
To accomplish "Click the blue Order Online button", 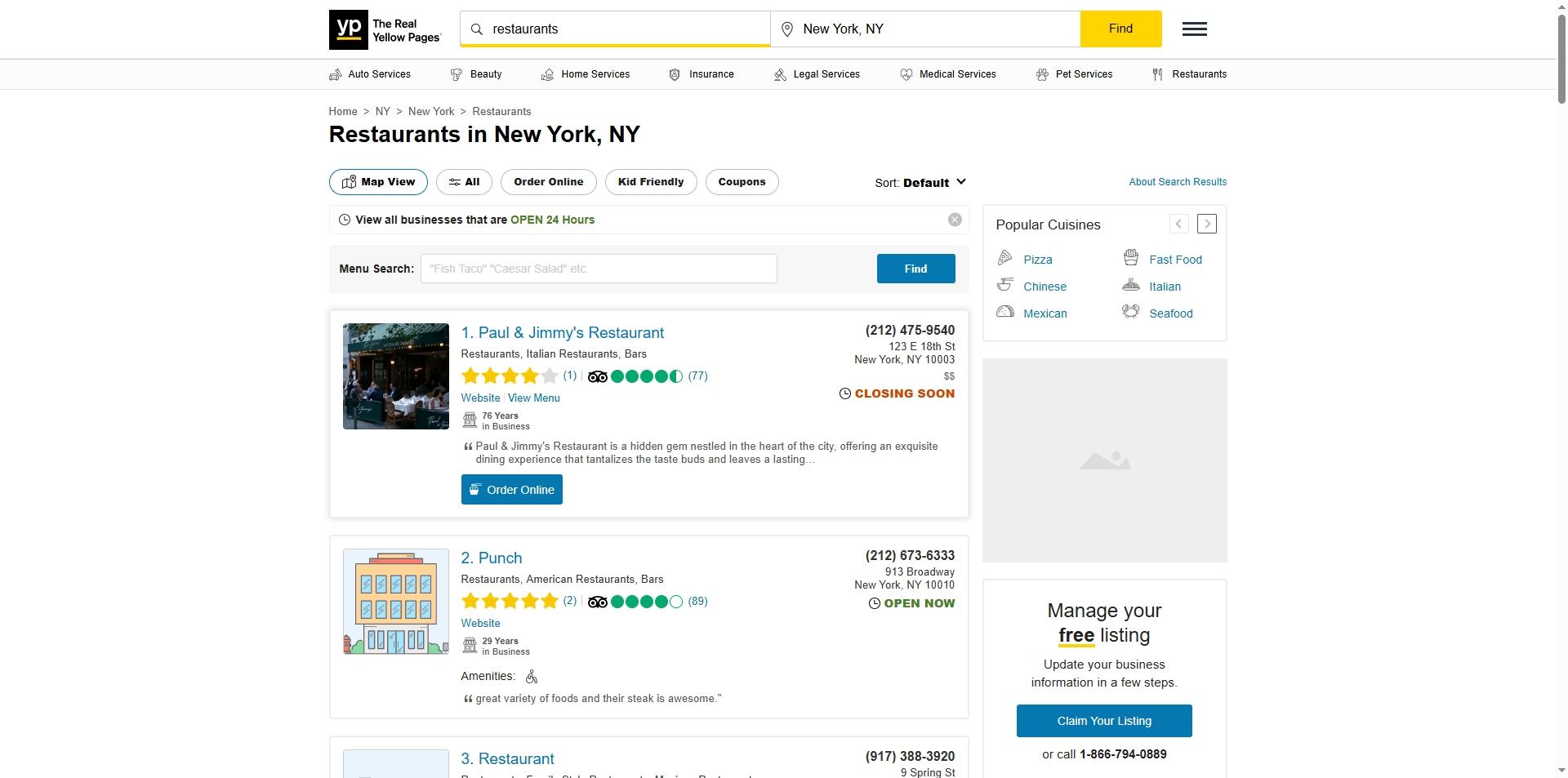I will pyautogui.click(x=511, y=490).
